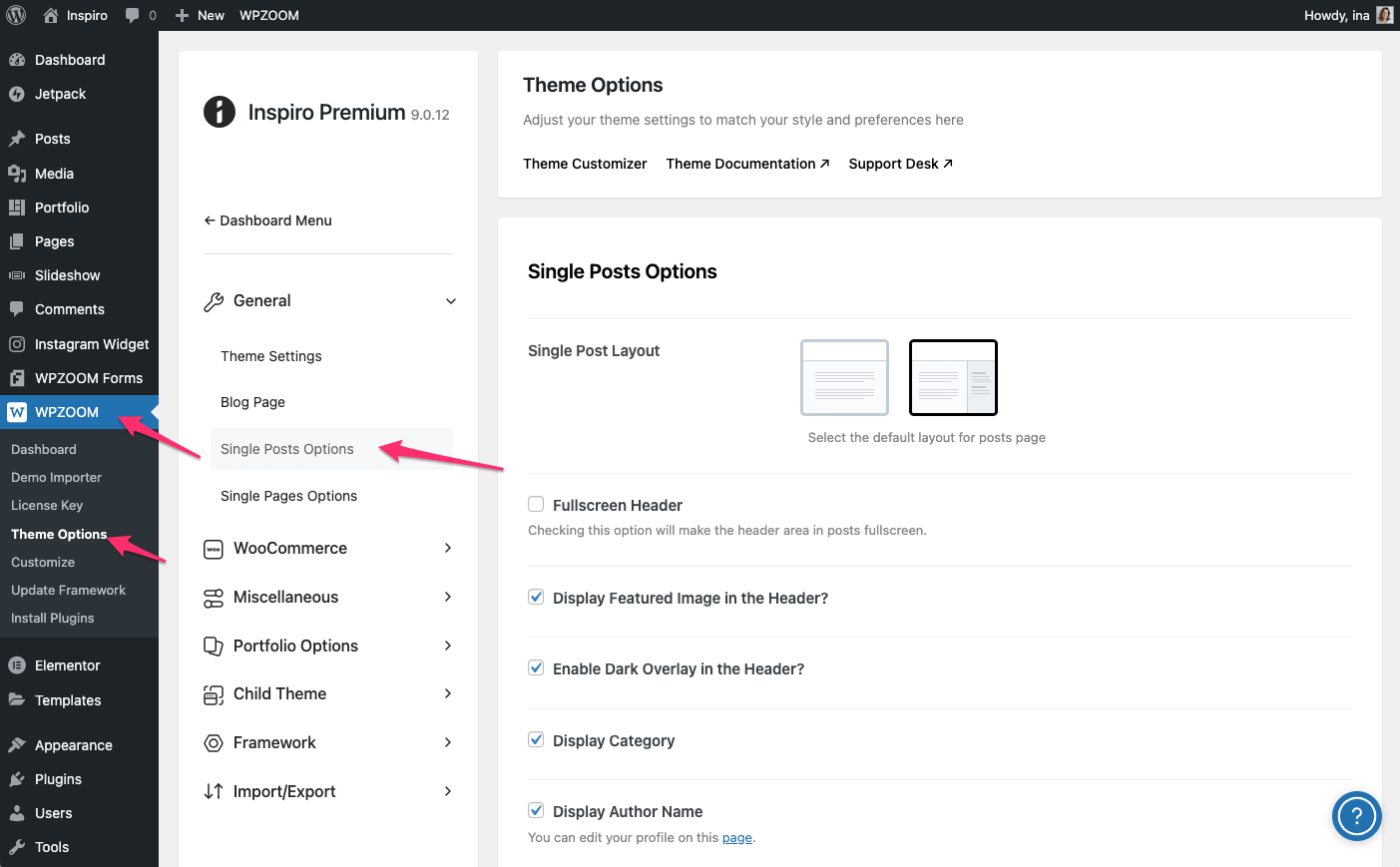Uncheck the Display Author Name checkbox
The image size is (1400, 867).
pos(536,811)
